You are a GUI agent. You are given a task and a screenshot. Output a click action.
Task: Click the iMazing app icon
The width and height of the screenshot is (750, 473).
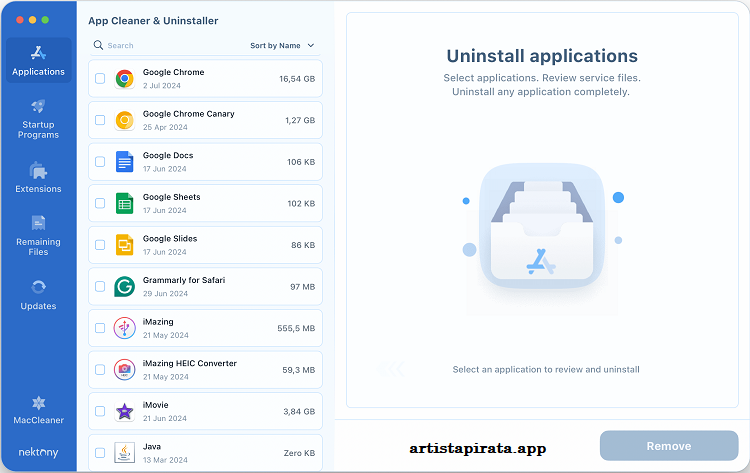point(124,328)
